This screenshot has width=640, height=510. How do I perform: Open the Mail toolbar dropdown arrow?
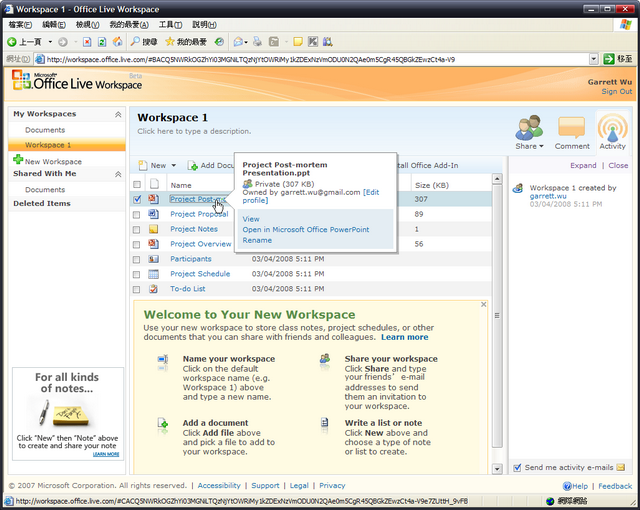[x=246, y=42]
